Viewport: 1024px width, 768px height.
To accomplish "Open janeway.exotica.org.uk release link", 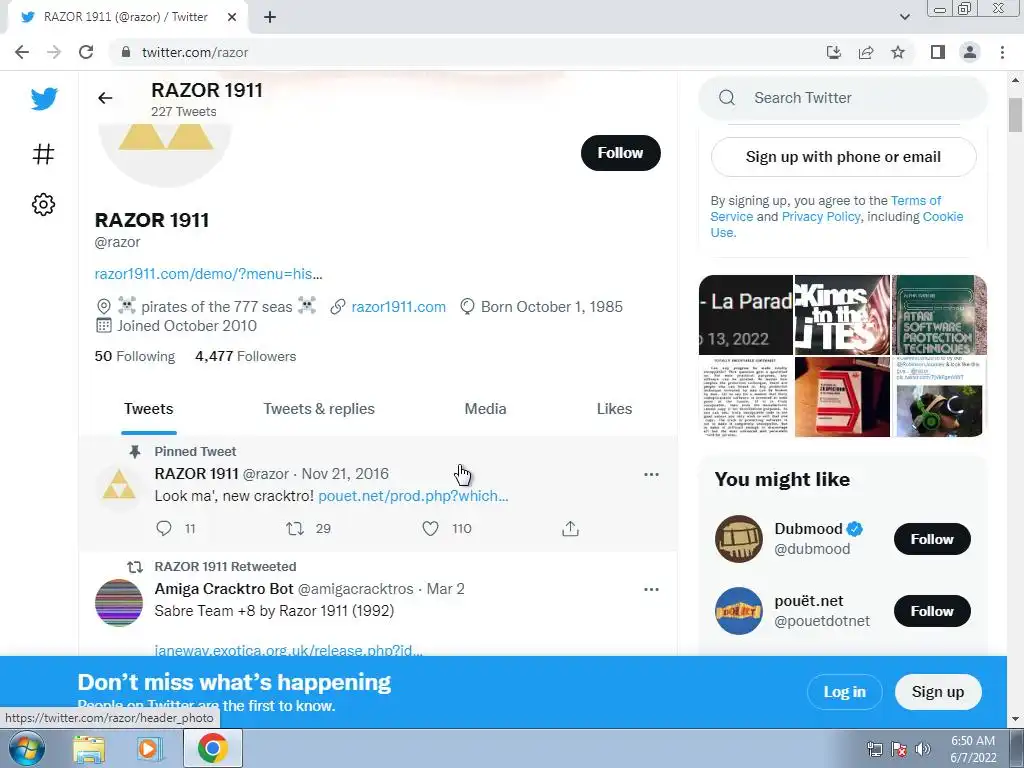I will pos(288,650).
